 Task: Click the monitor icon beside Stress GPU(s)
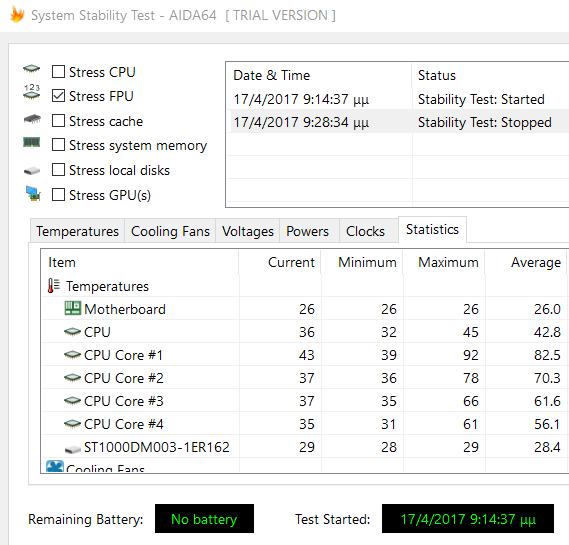click(33, 193)
